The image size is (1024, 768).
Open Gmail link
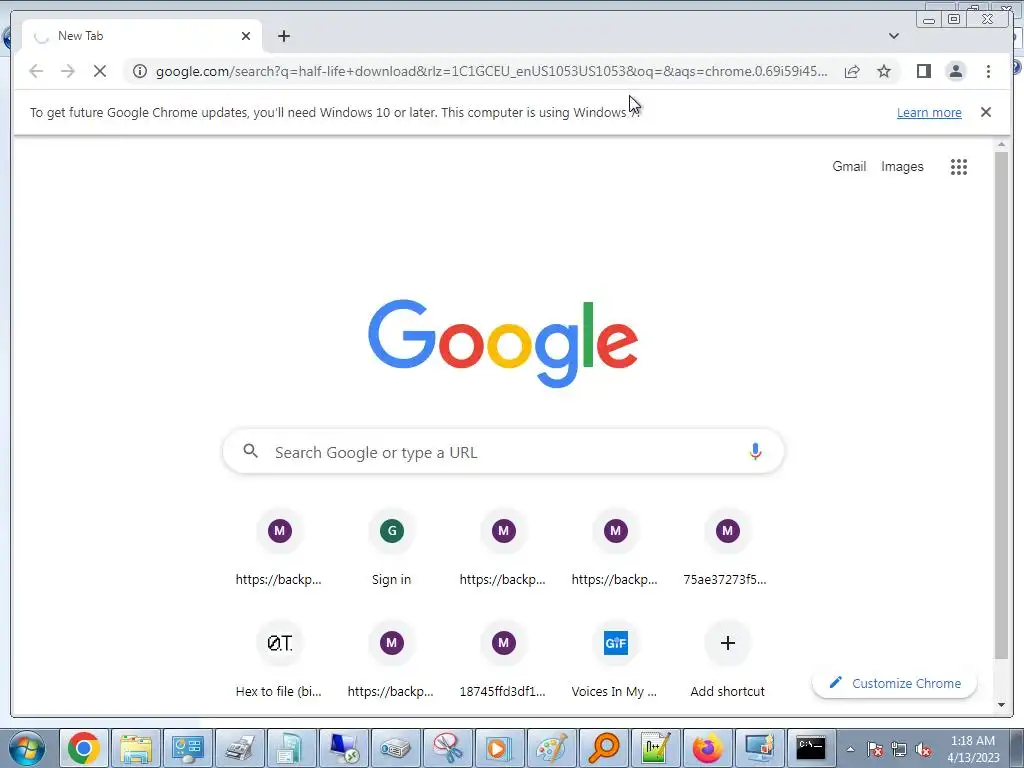(849, 167)
